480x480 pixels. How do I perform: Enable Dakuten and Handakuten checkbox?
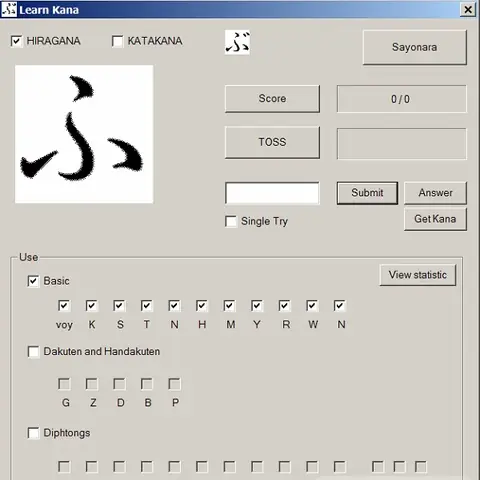click(33, 352)
